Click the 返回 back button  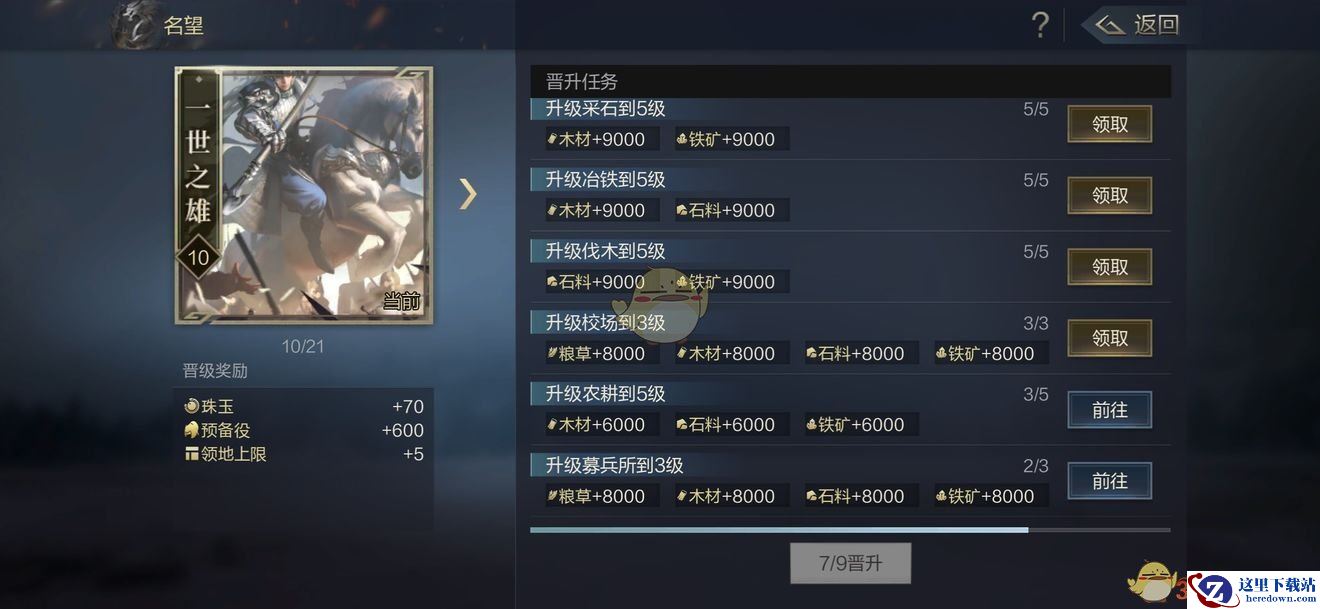tap(1136, 25)
